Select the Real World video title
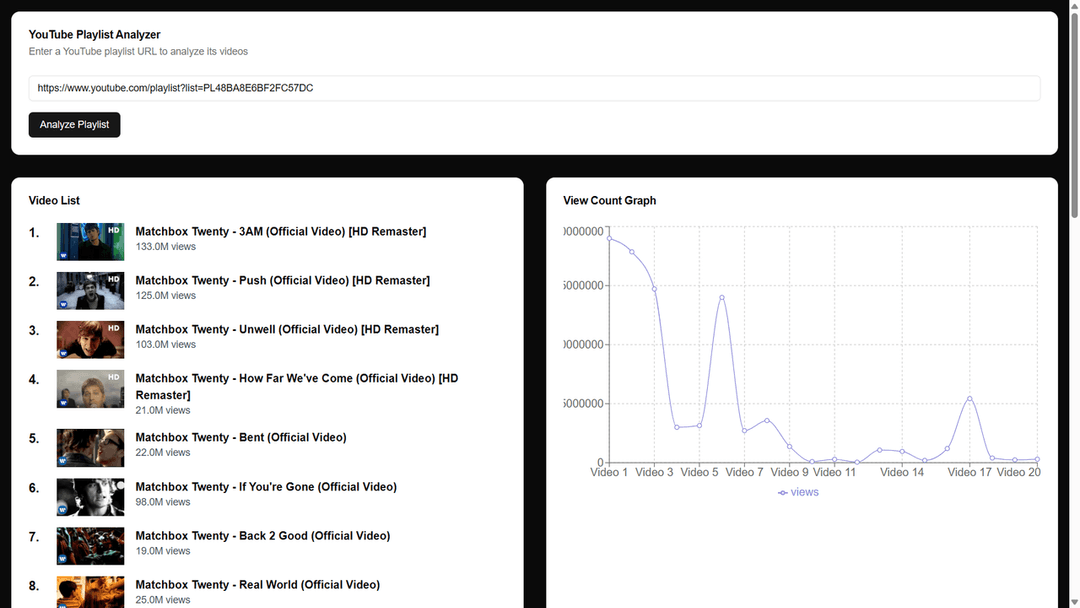This screenshot has width=1080, height=608. tap(258, 585)
